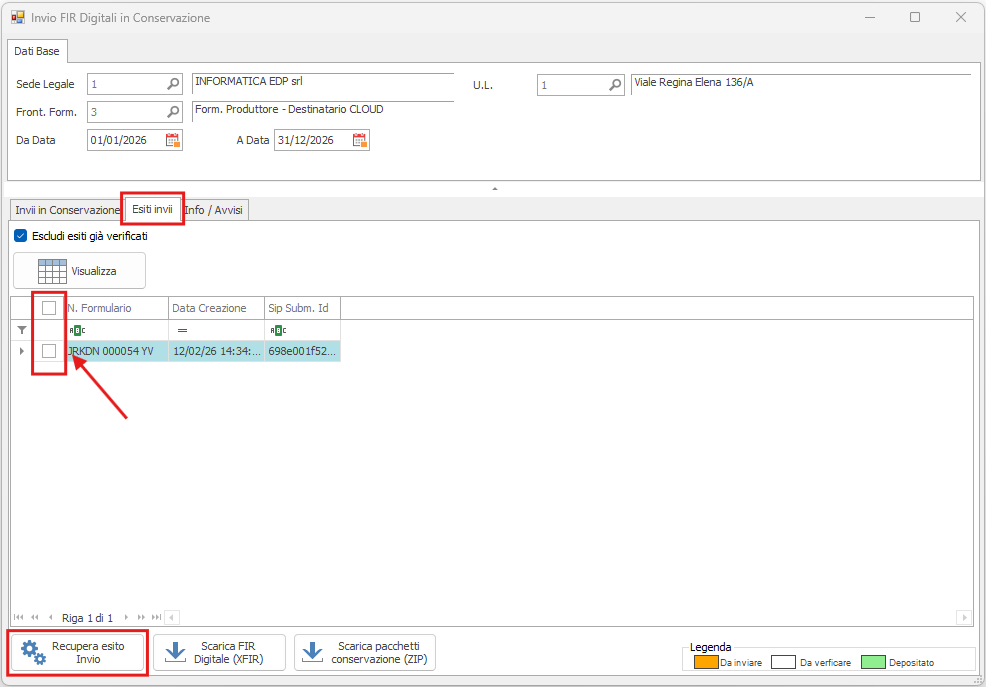The height and width of the screenshot is (687, 986).
Task: Expand the row indicator arrow
Action: pyautogui.click(x=22, y=351)
